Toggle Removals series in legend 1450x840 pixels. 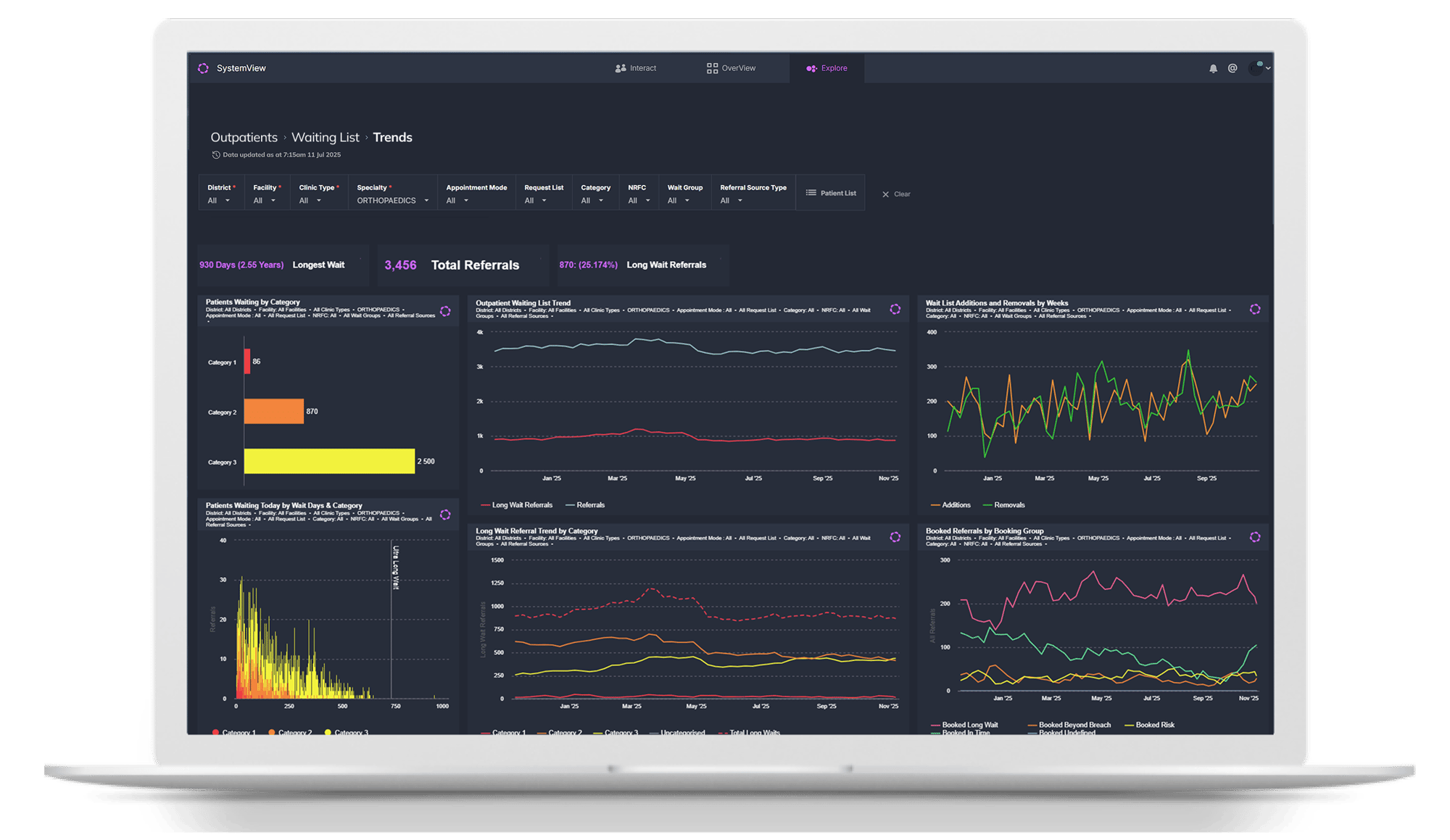1008,505
